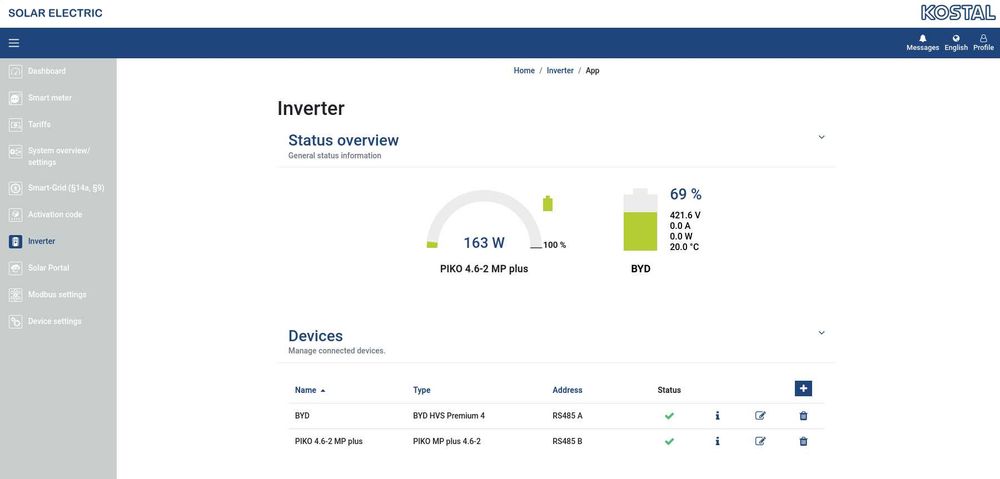Open Device settings menu item
The width and height of the screenshot is (1000, 479).
point(55,322)
